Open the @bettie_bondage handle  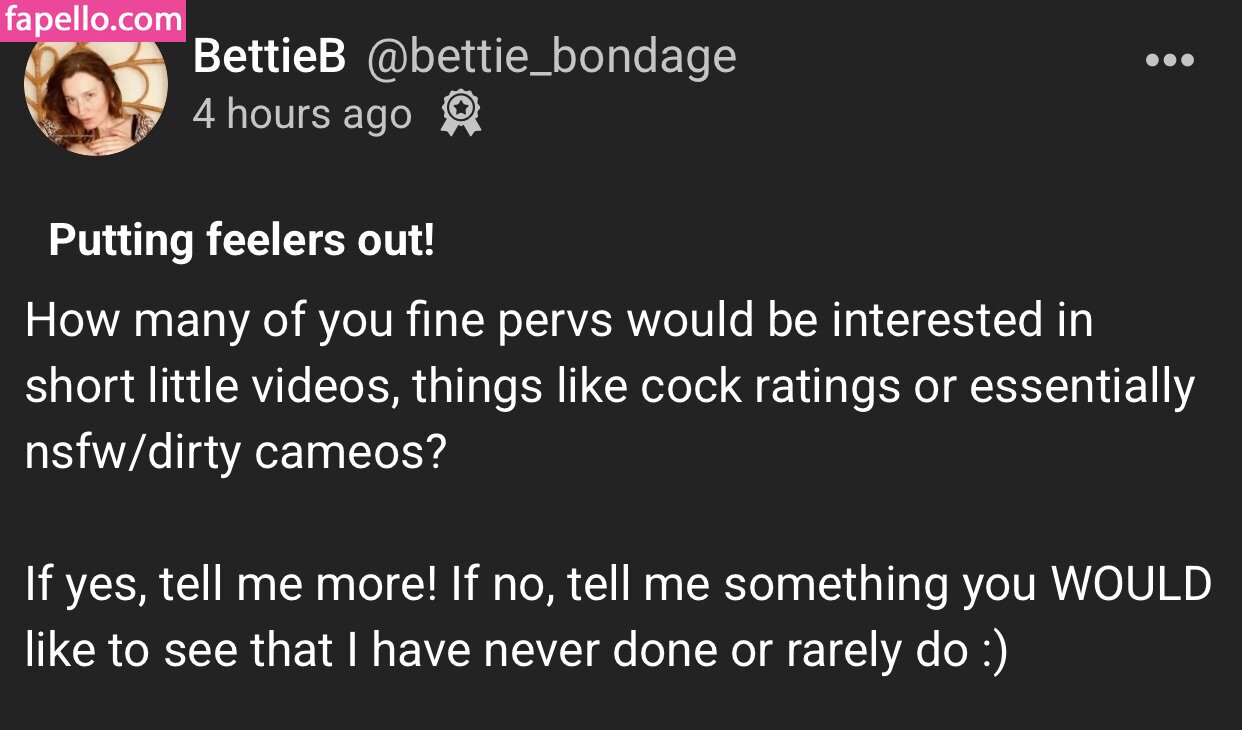(x=551, y=59)
